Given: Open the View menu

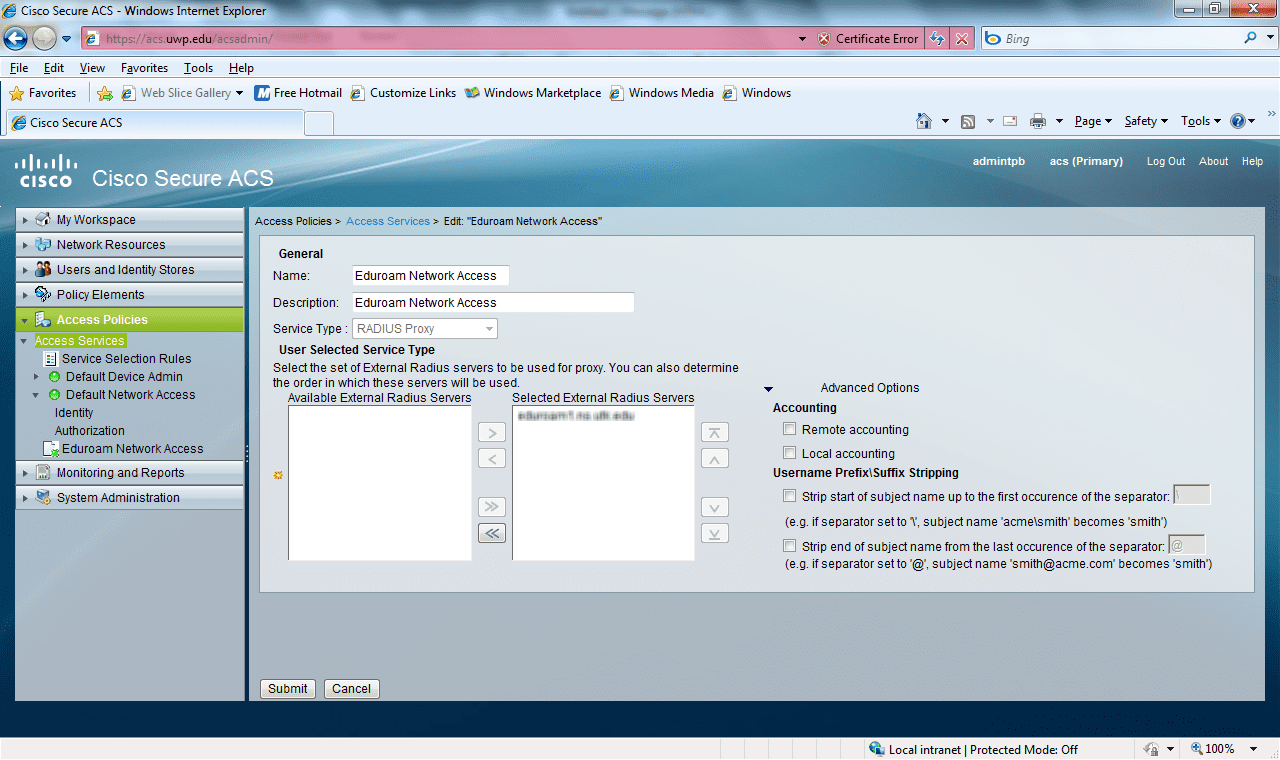Looking at the screenshot, I should tap(92, 68).
